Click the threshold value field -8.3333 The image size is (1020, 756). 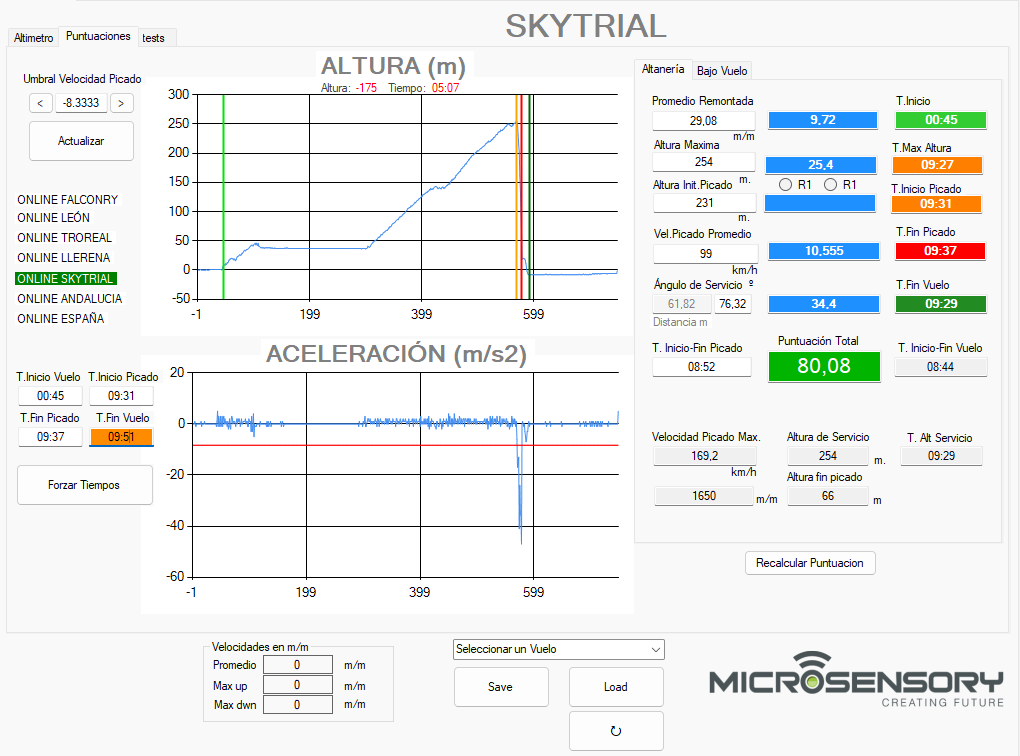pos(81,103)
